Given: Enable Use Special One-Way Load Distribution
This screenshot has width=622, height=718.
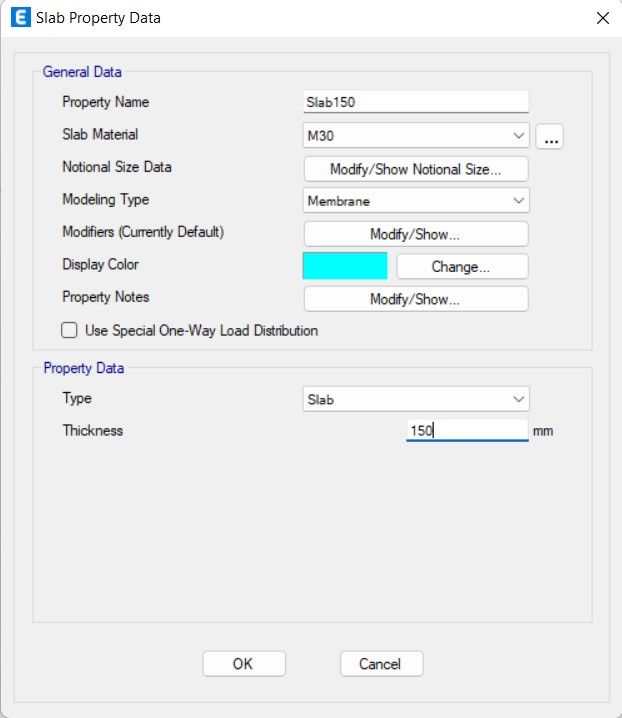Looking at the screenshot, I should click(69, 330).
